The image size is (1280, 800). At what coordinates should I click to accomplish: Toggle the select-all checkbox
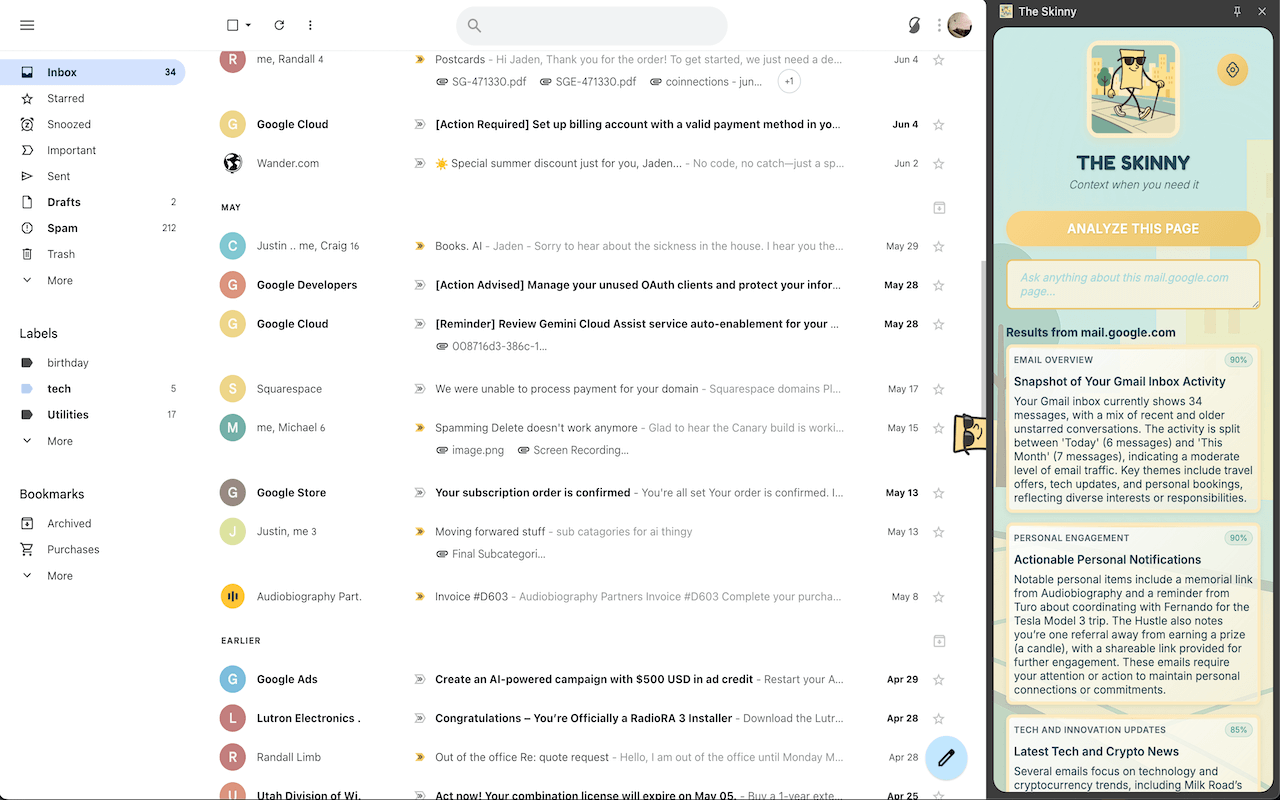(233, 25)
